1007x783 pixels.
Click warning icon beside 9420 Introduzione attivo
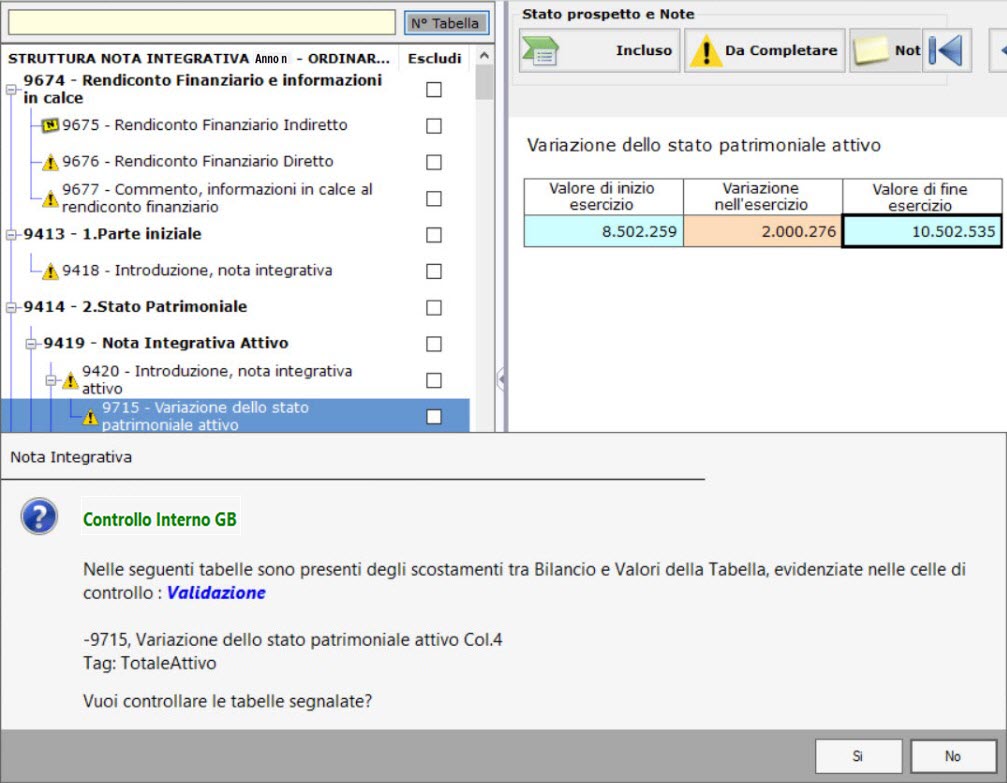click(x=70, y=382)
